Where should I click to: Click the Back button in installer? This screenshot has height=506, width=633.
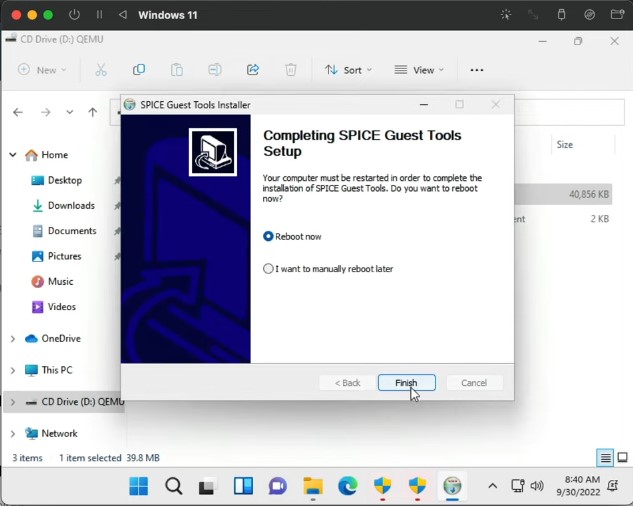pos(347,382)
